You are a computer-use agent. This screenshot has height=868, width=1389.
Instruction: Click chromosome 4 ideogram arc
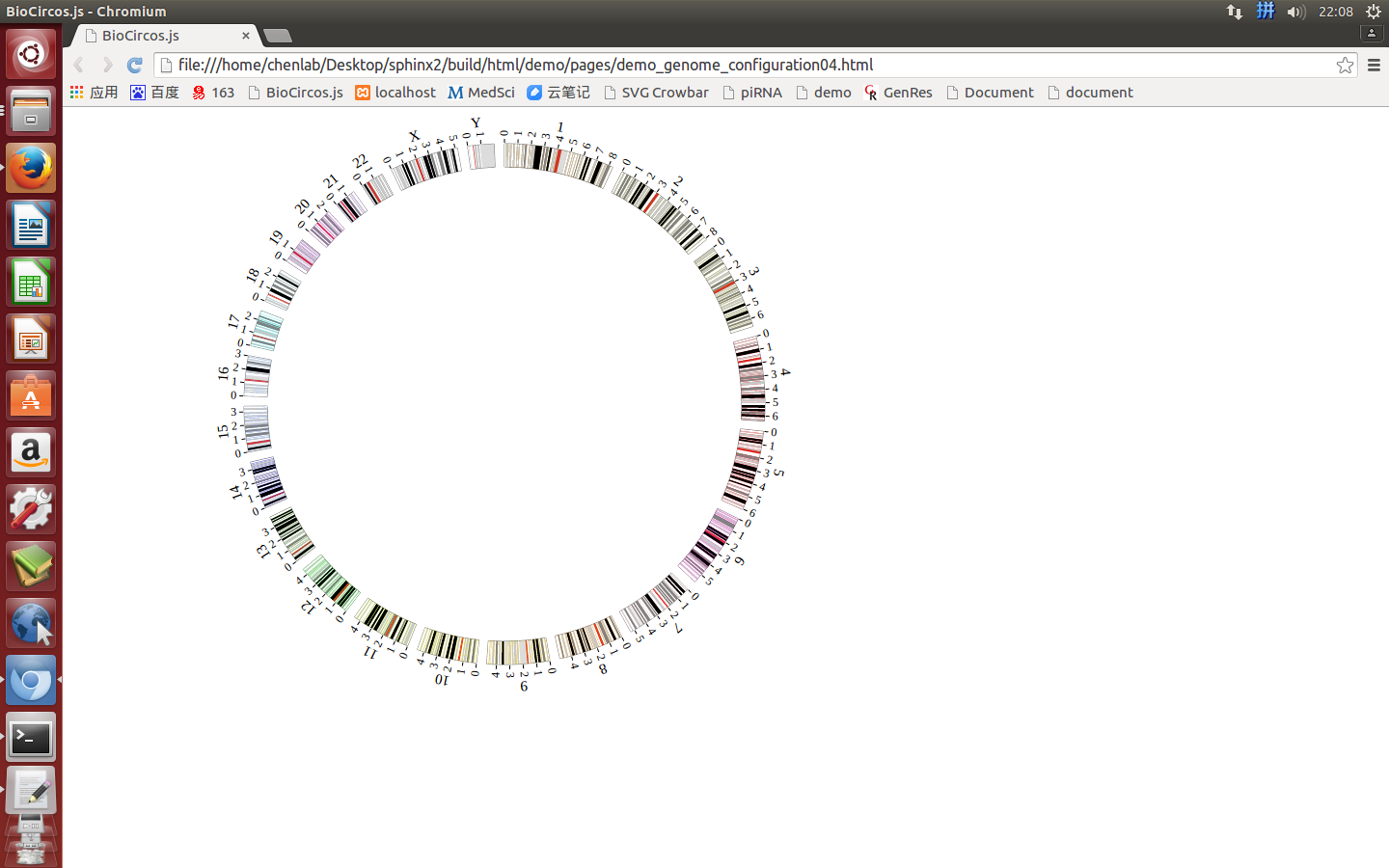[x=751, y=378]
